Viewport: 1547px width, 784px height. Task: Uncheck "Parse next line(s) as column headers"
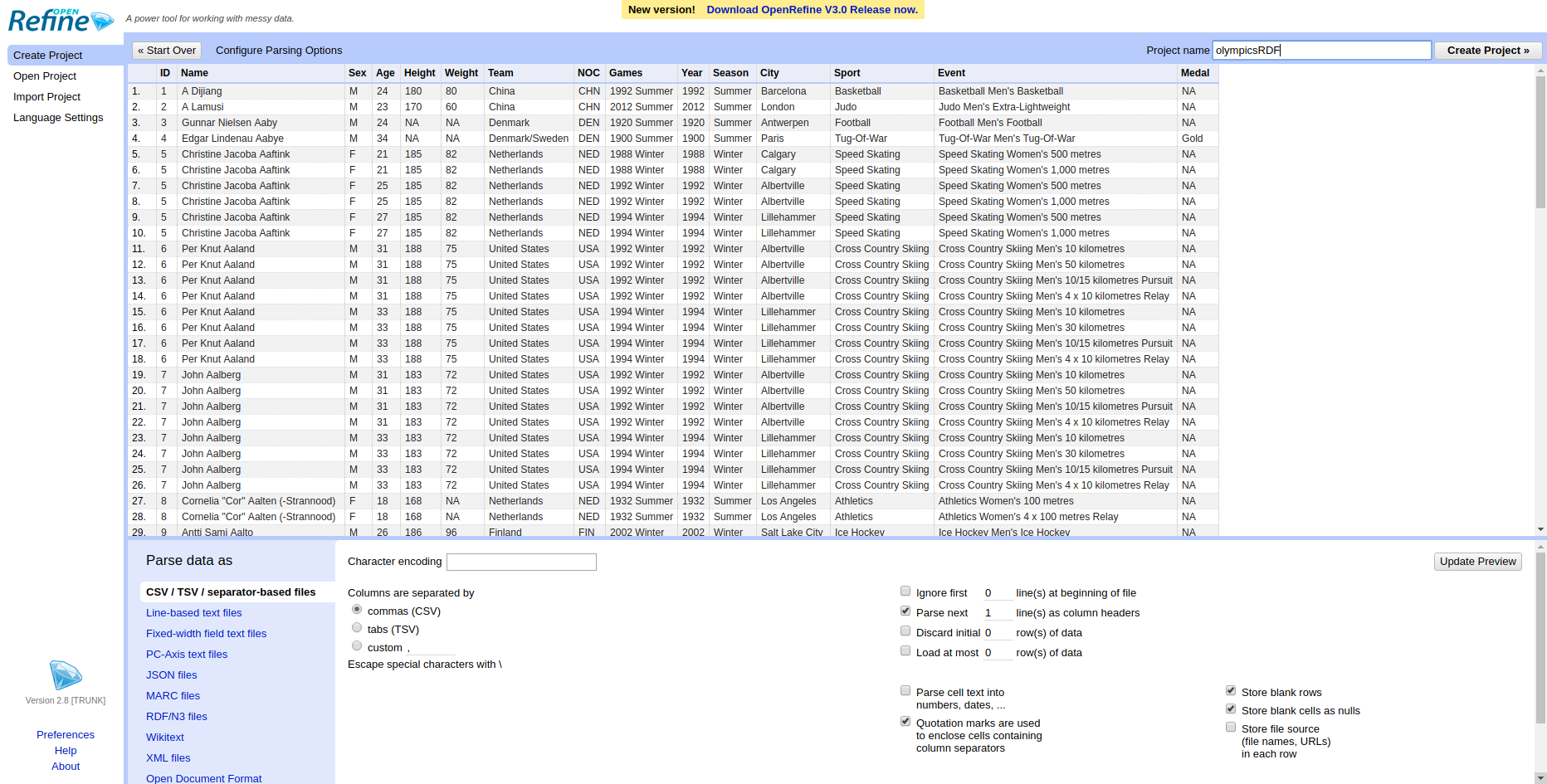[x=905, y=611]
